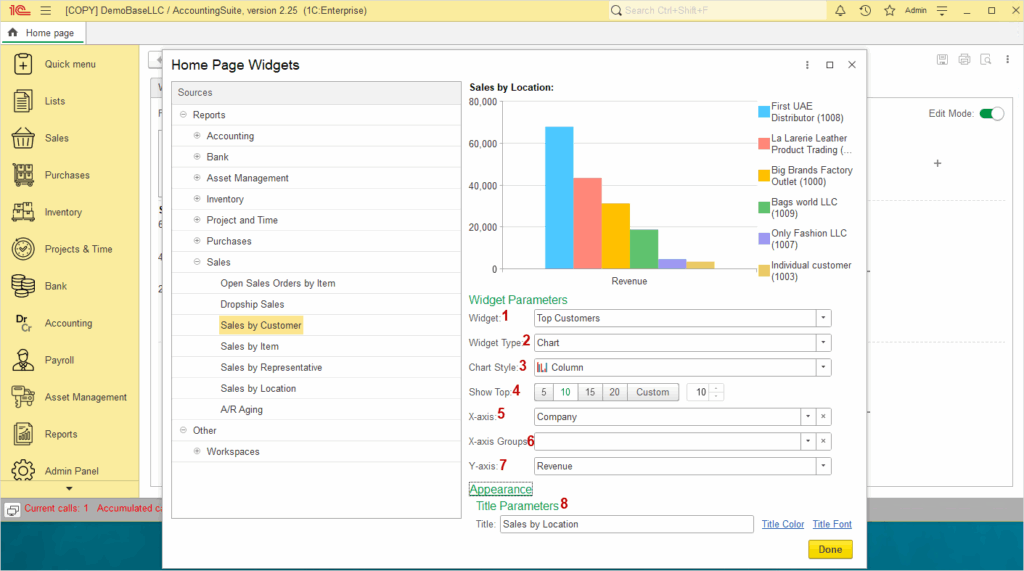Open the Title Font link

coord(832,524)
